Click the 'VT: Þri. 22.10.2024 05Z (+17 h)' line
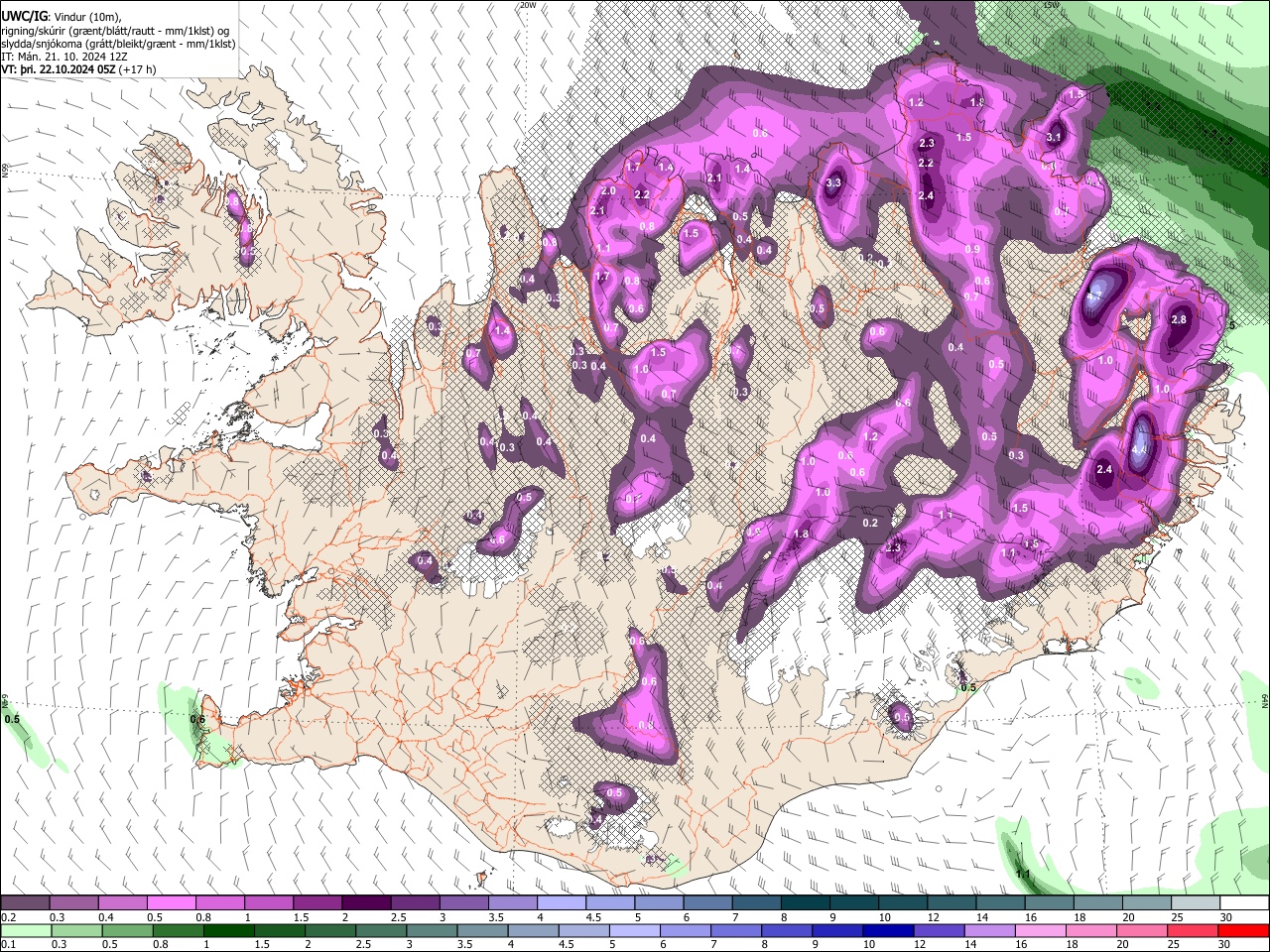Screen dimensions: 1270x952 (78, 69)
